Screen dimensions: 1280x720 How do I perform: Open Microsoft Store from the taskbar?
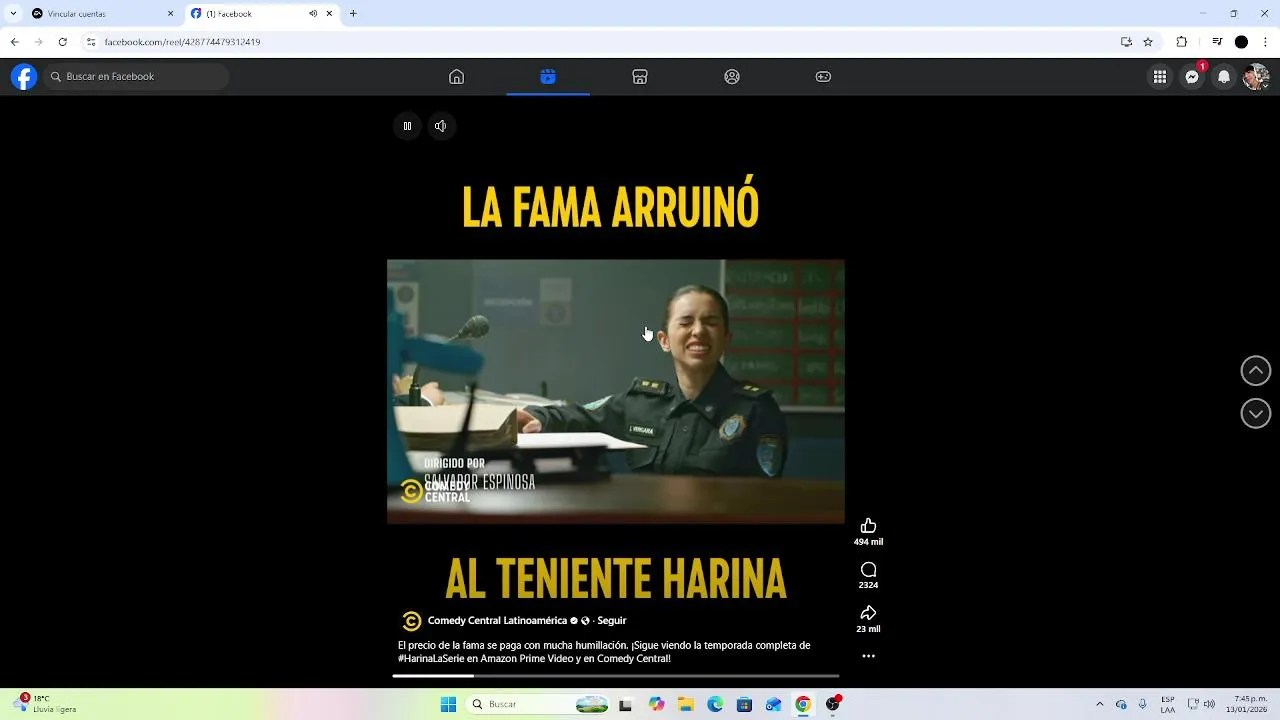[x=744, y=705]
